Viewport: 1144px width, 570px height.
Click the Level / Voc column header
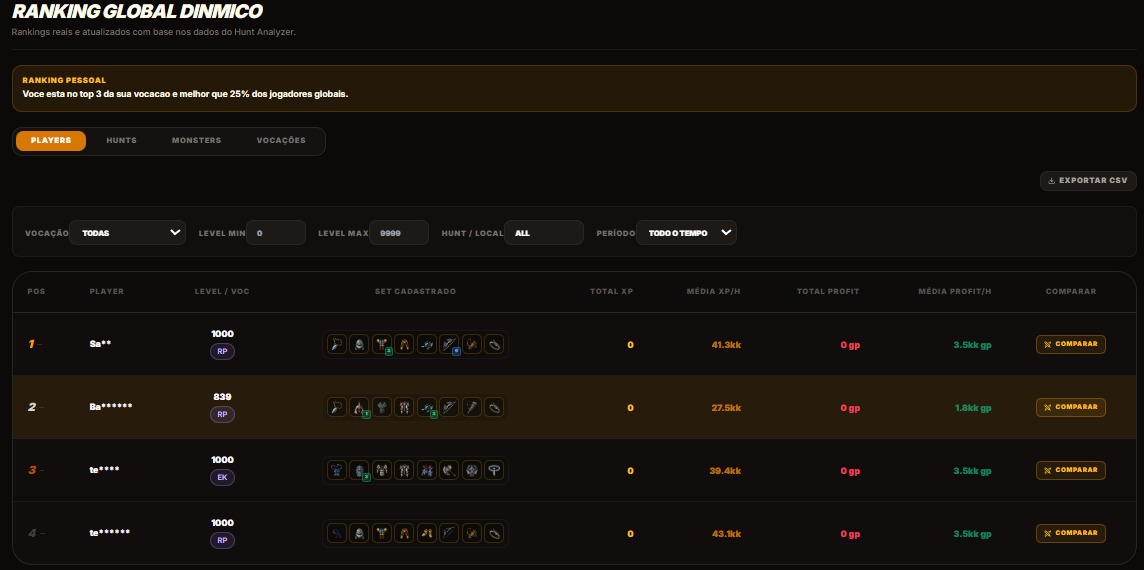click(x=222, y=291)
